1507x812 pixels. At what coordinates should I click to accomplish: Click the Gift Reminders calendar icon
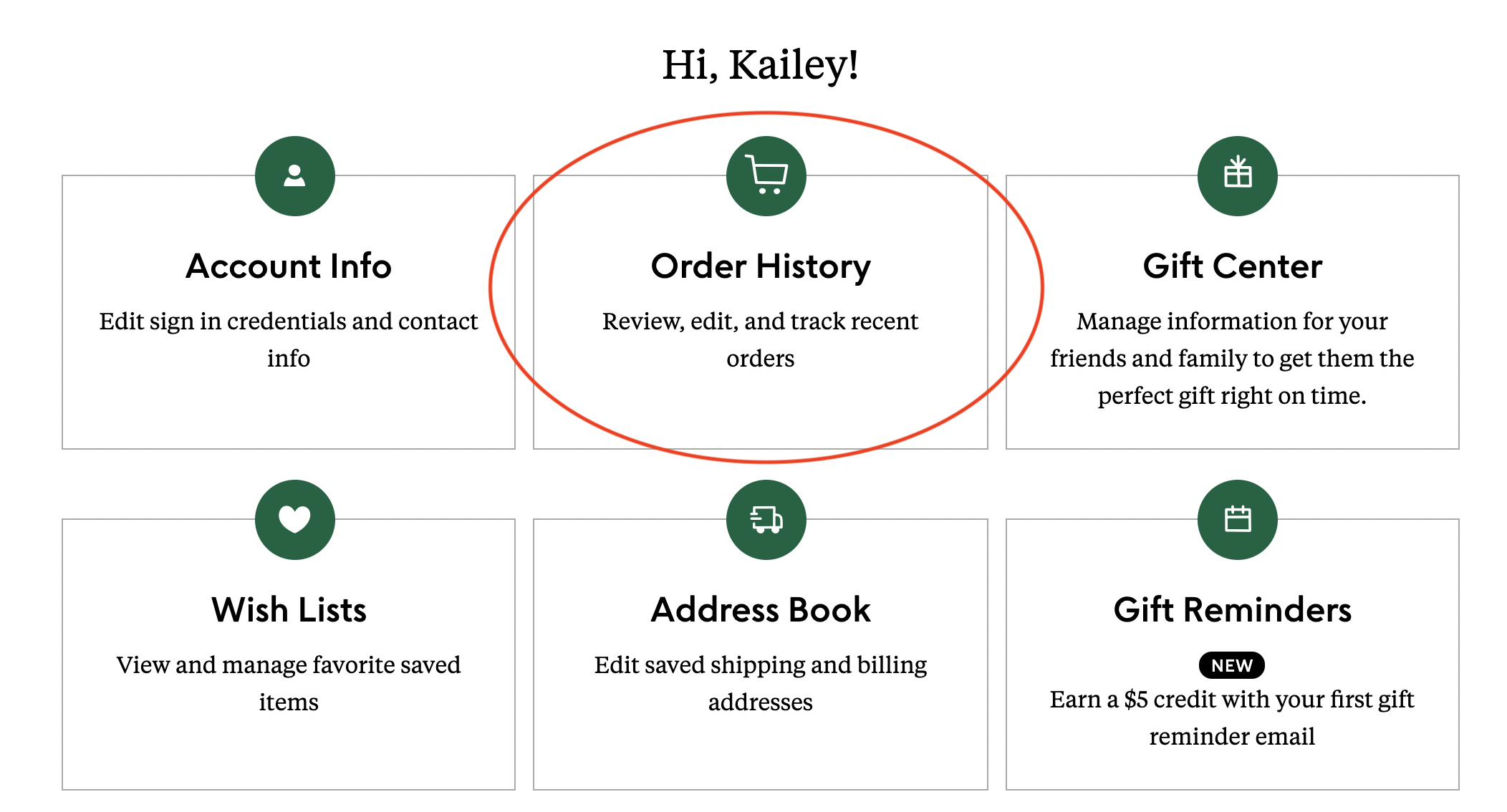(1237, 520)
